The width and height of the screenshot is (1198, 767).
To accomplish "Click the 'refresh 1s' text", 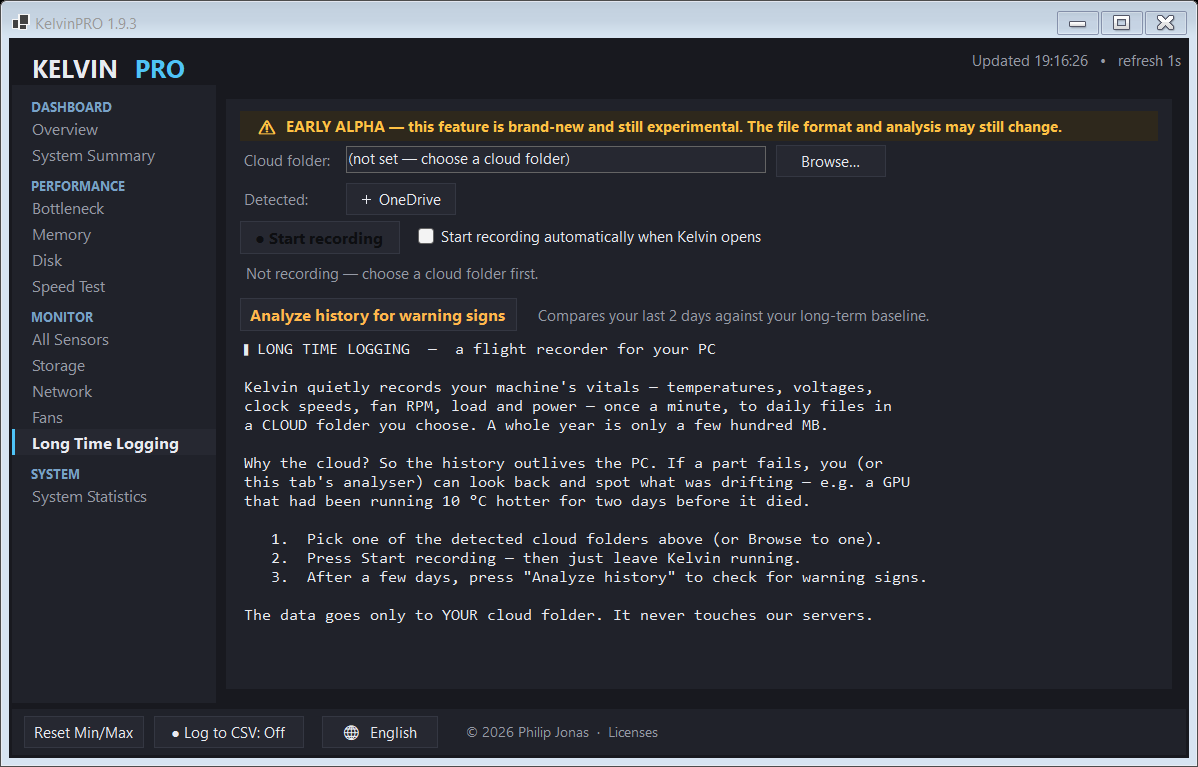I will pyautogui.click(x=1149, y=61).
